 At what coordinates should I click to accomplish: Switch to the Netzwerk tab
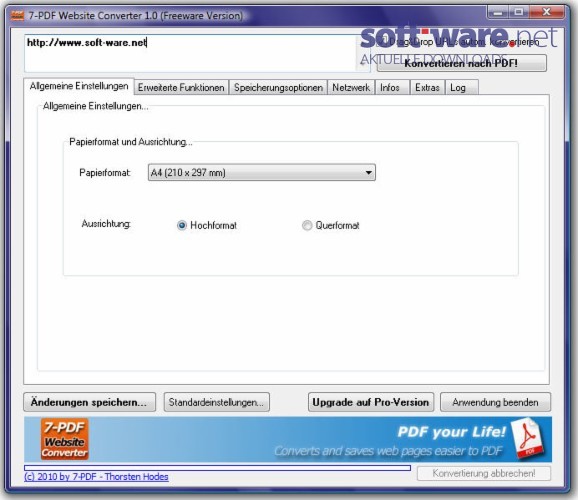(351, 87)
